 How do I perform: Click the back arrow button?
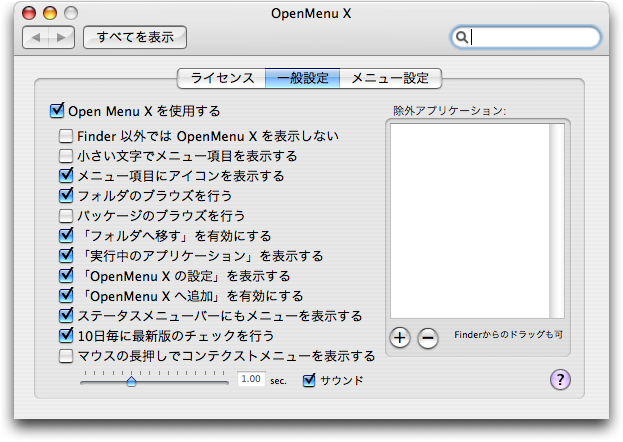click(36, 38)
